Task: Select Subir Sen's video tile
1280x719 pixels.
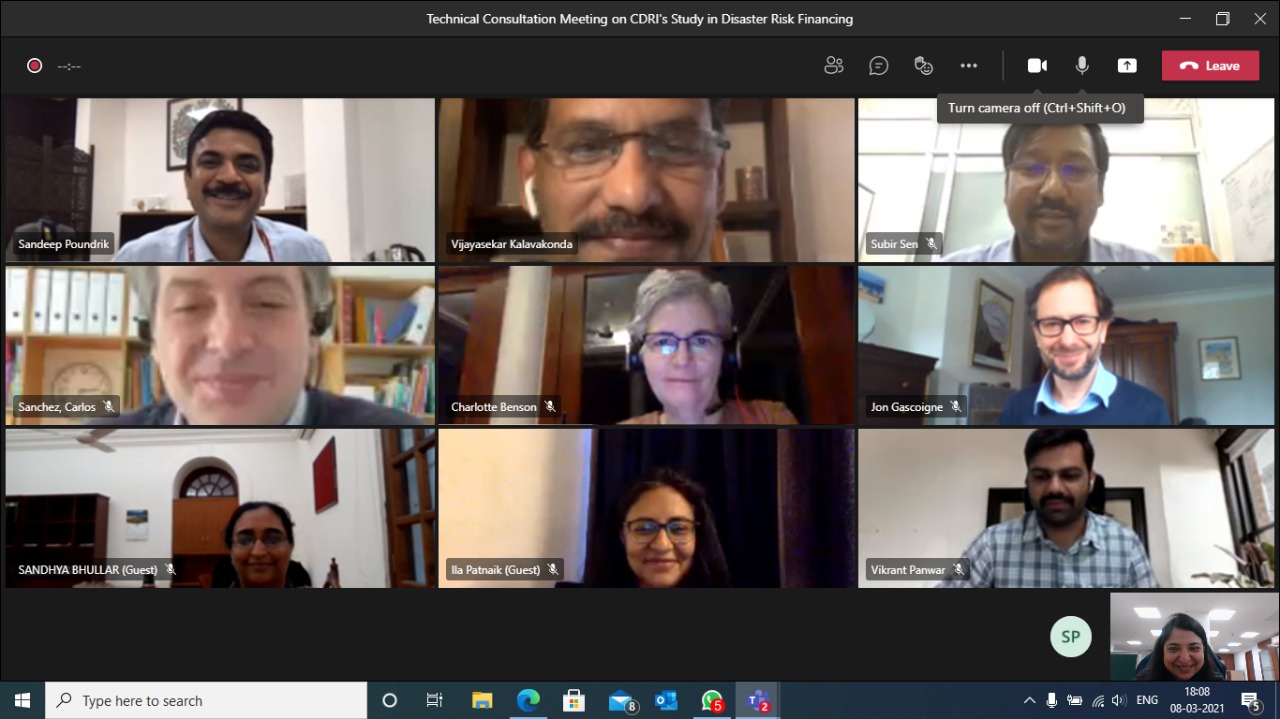Action: 1066,180
